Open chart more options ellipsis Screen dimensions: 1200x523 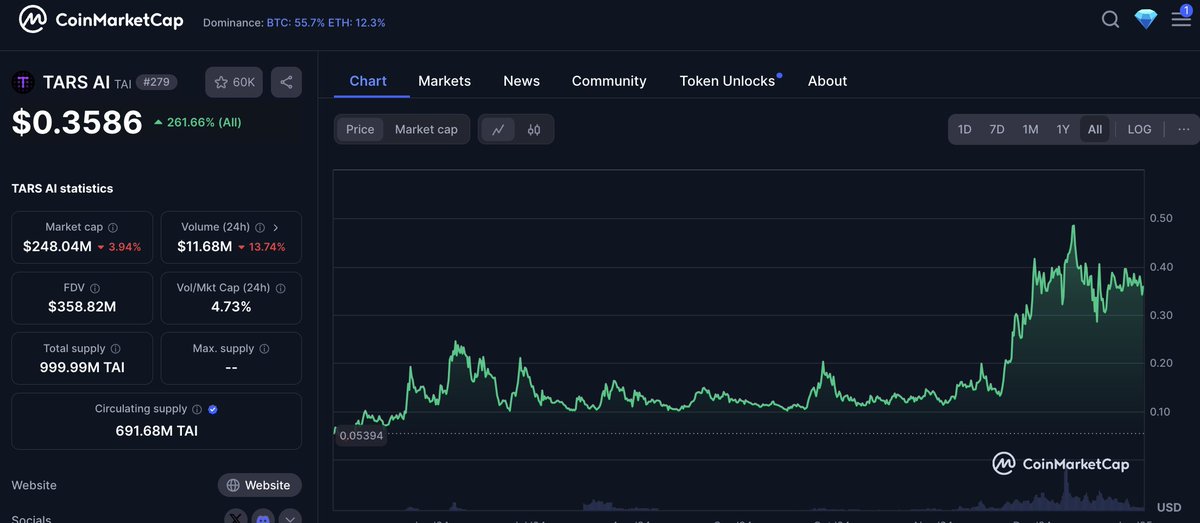(1184, 129)
